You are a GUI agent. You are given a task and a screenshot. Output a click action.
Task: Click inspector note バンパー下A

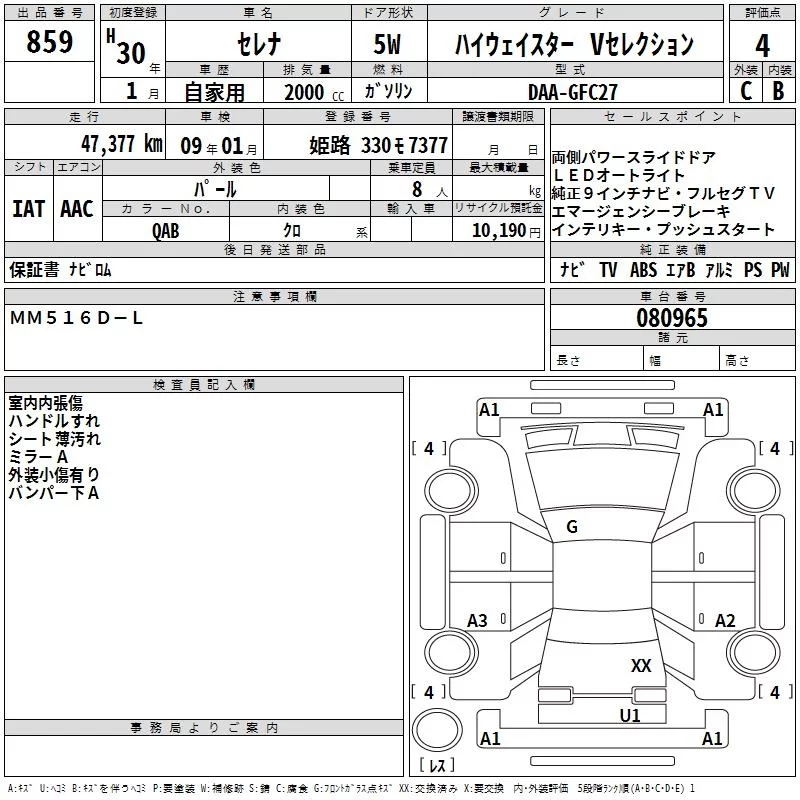54,493
